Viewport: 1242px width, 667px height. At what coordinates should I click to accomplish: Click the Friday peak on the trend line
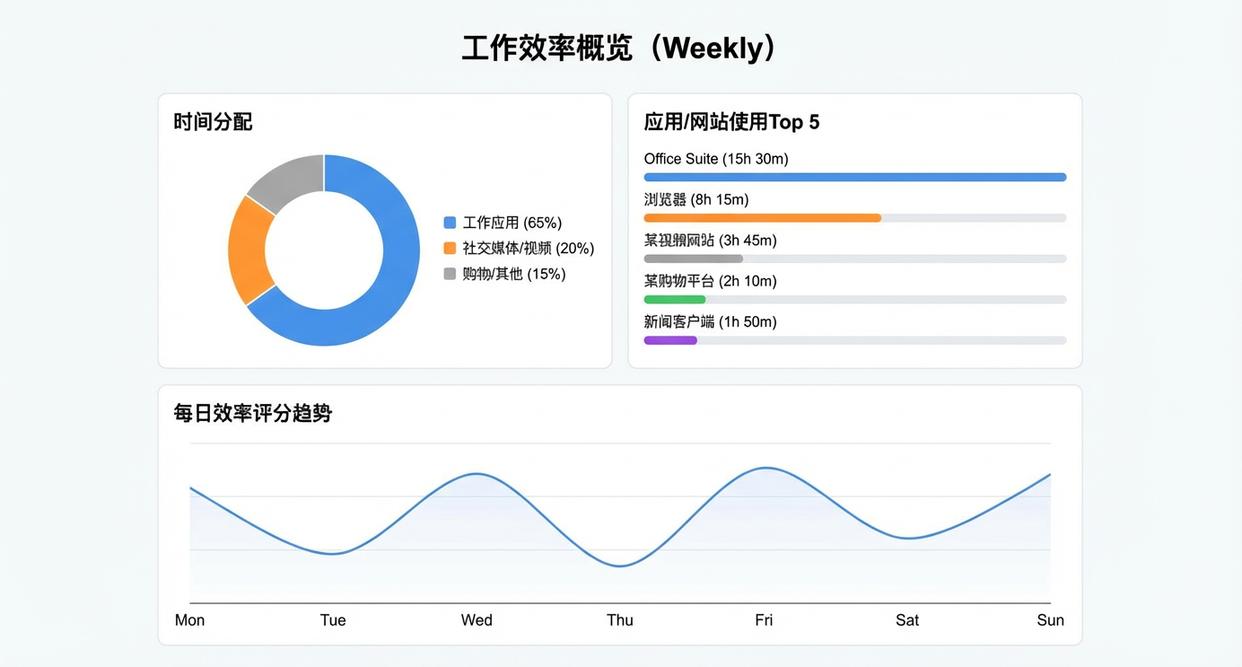763,468
